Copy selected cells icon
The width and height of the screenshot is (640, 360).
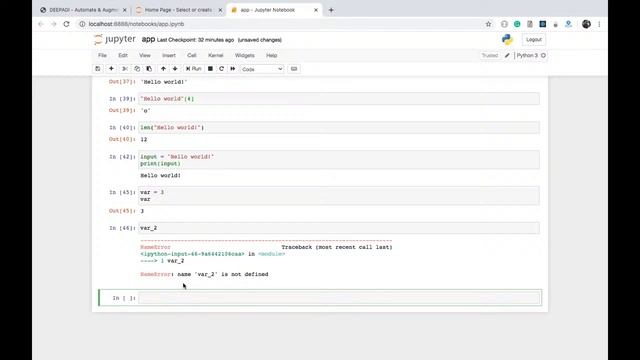point(137,69)
